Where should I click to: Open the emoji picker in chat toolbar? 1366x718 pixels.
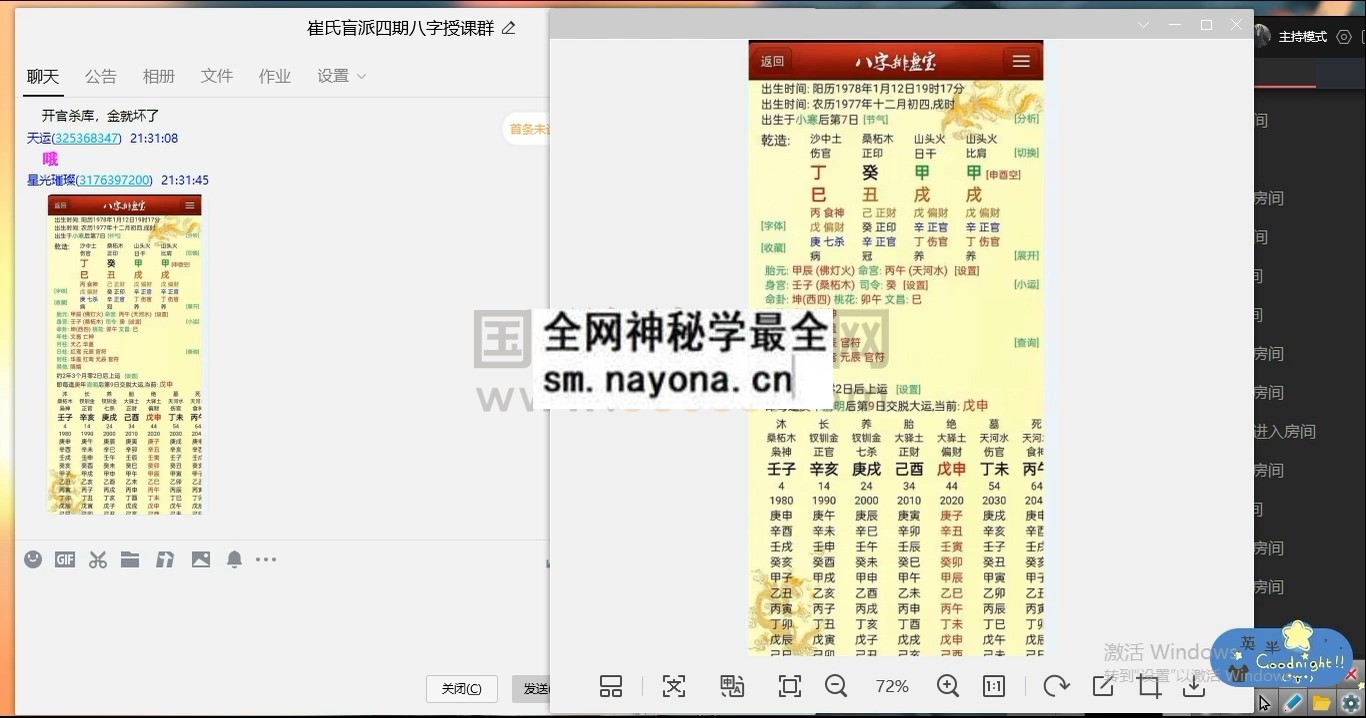pyautogui.click(x=33, y=560)
